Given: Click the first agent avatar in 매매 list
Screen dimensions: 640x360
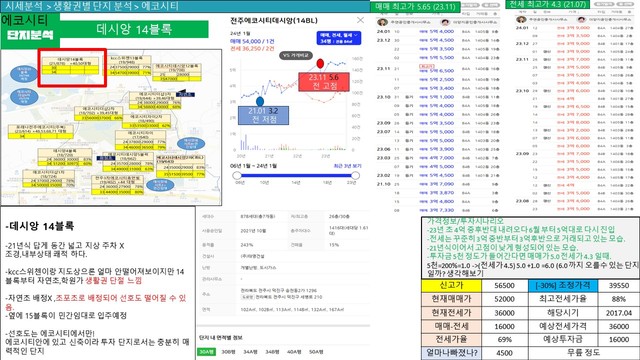Looking at the screenshot, I should coord(382,22).
